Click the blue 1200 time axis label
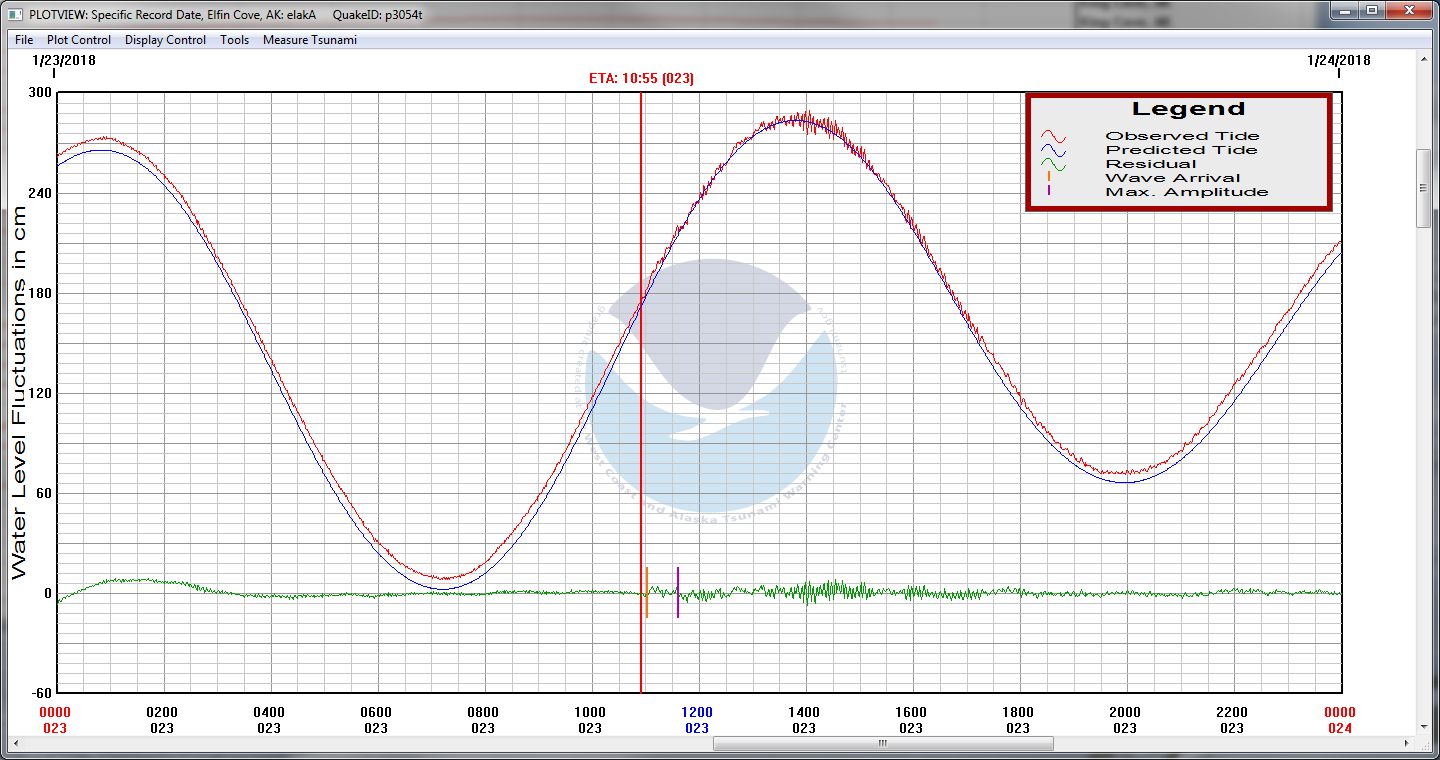The width and height of the screenshot is (1440, 760). (x=697, y=720)
